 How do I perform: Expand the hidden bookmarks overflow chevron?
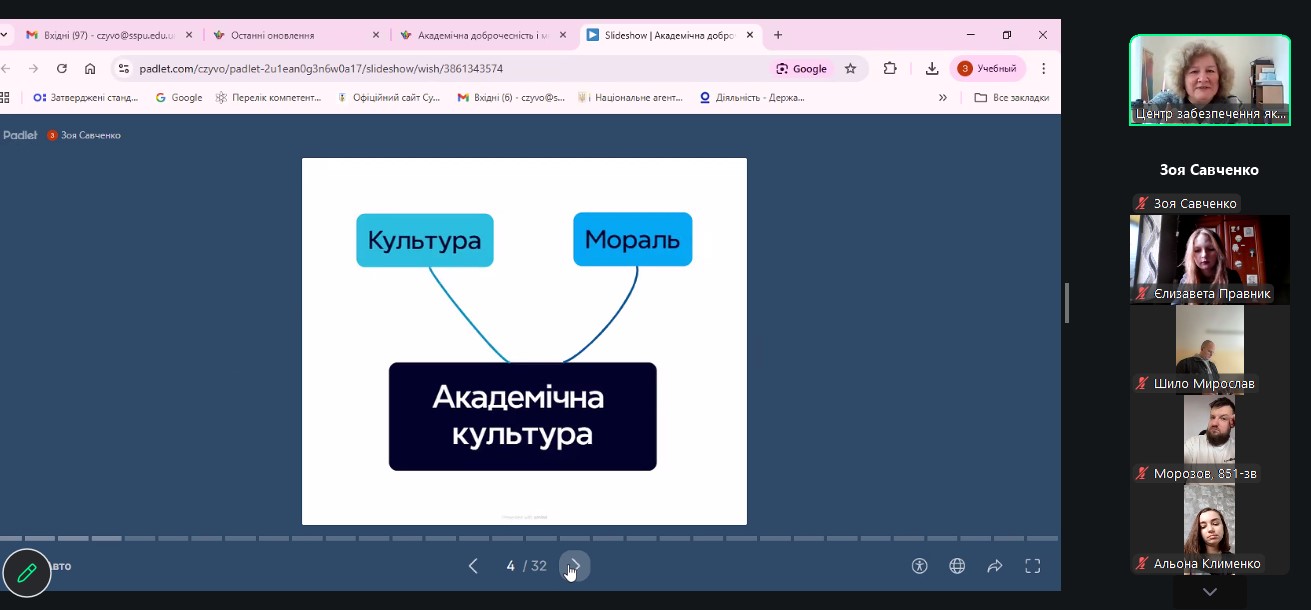click(x=942, y=98)
